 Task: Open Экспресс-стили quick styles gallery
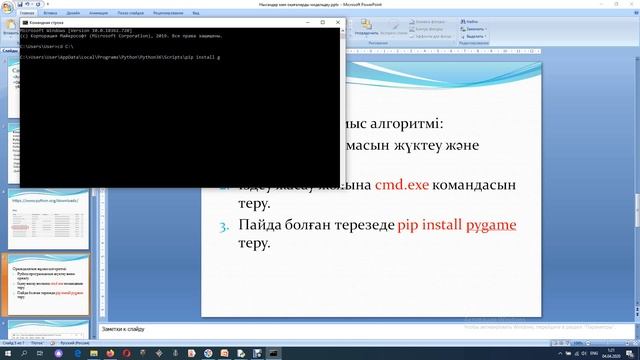click(x=394, y=27)
